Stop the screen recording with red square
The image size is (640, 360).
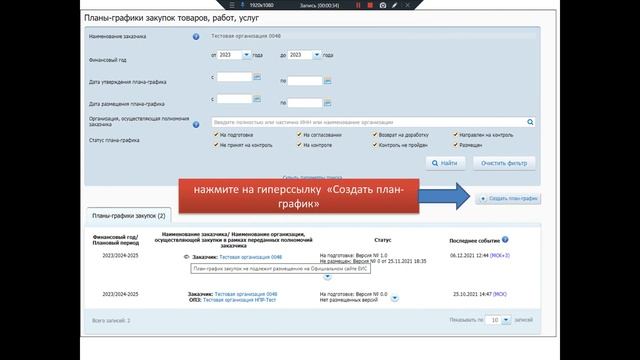pos(370,5)
